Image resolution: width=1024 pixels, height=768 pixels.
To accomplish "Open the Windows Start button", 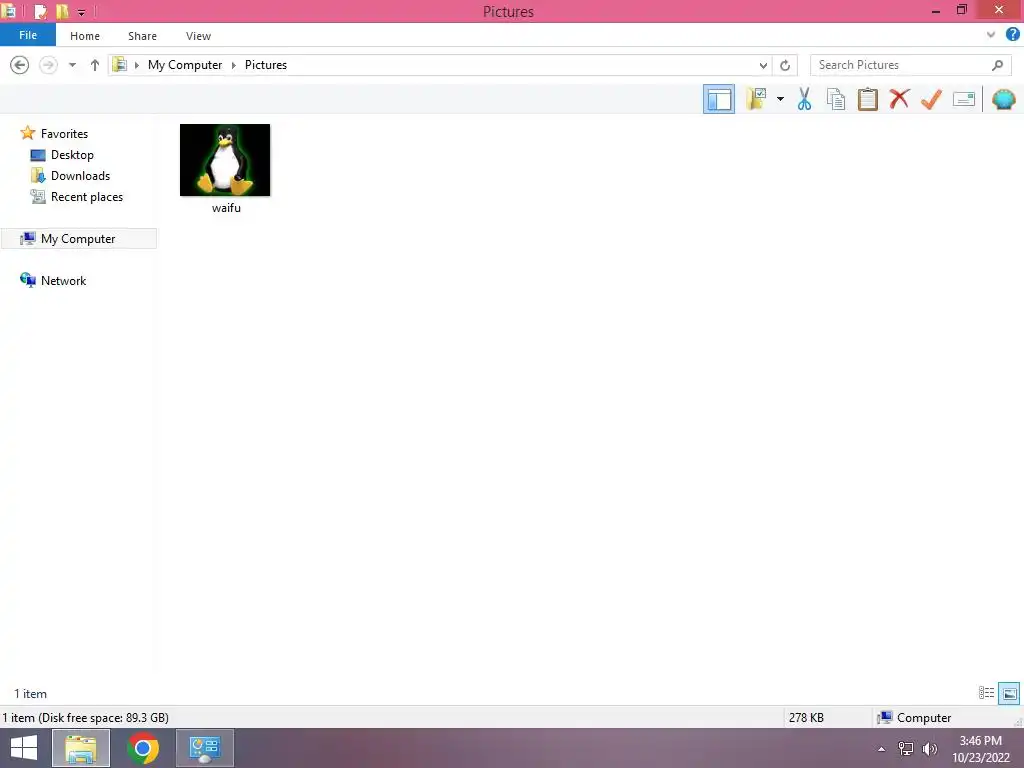I will [24, 748].
